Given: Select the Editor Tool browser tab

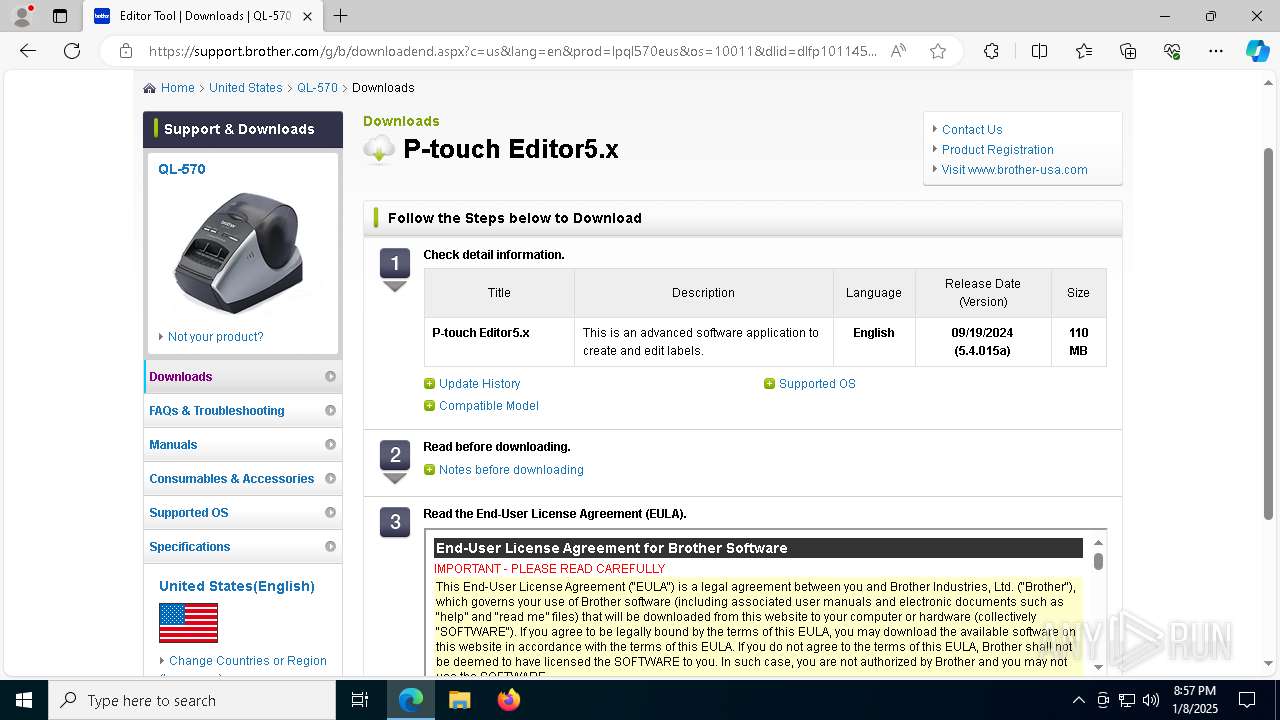Looking at the screenshot, I should point(203,16).
